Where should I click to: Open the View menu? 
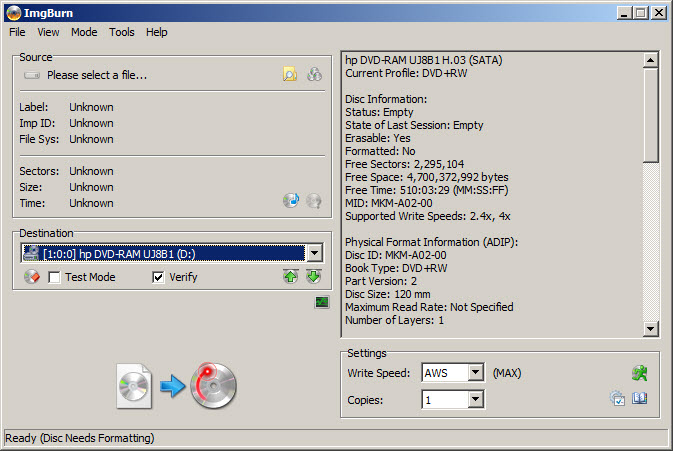point(48,32)
